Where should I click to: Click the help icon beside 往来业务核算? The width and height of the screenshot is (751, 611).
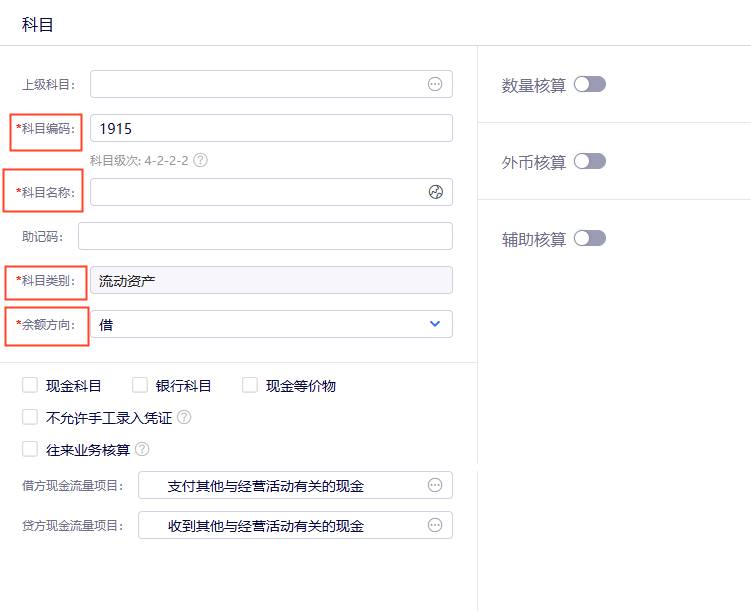pos(142,449)
